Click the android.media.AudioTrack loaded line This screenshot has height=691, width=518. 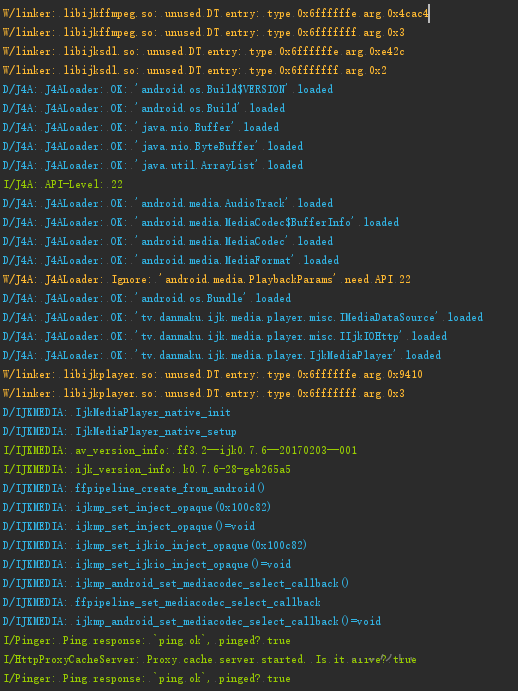coord(168,203)
